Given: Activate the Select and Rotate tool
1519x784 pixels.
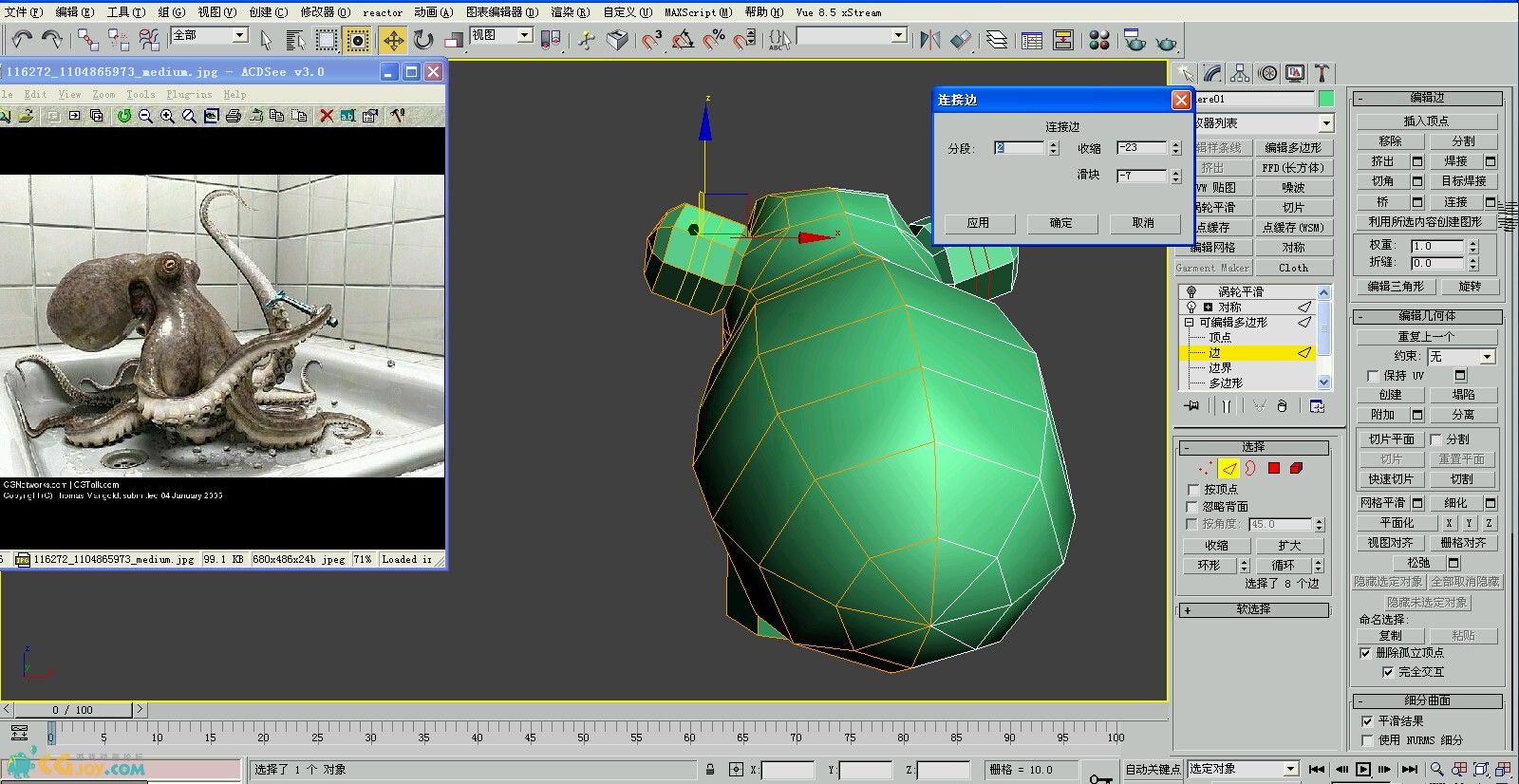Looking at the screenshot, I should click(423, 40).
